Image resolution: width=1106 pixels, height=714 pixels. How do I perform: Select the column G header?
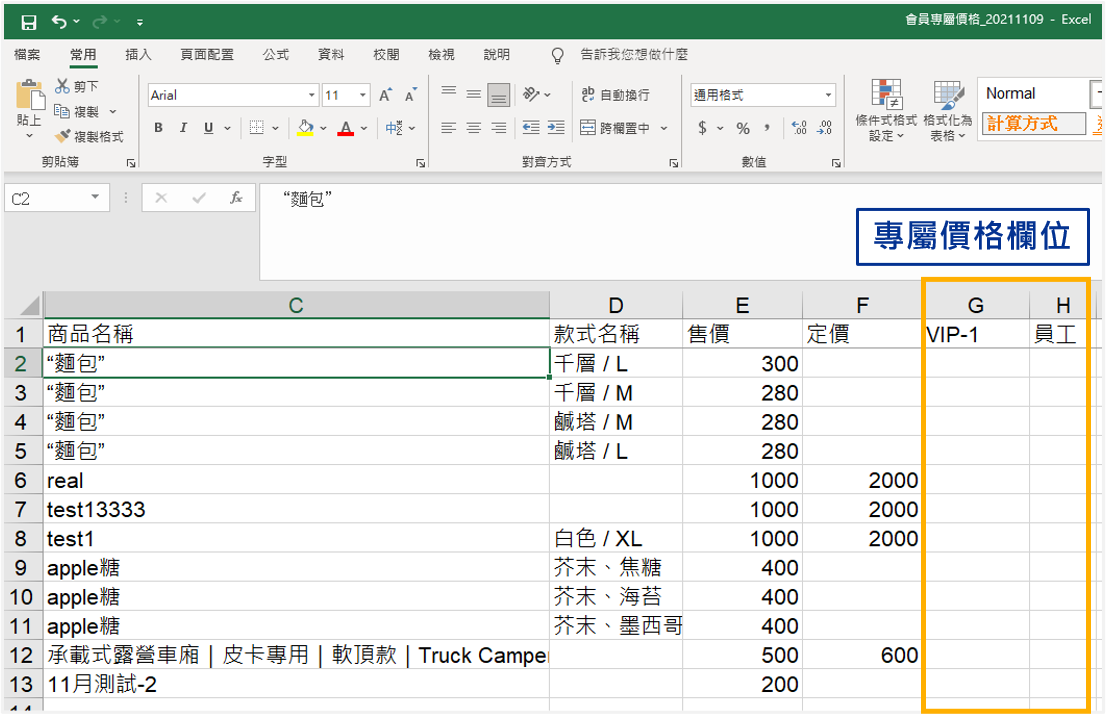pos(975,306)
